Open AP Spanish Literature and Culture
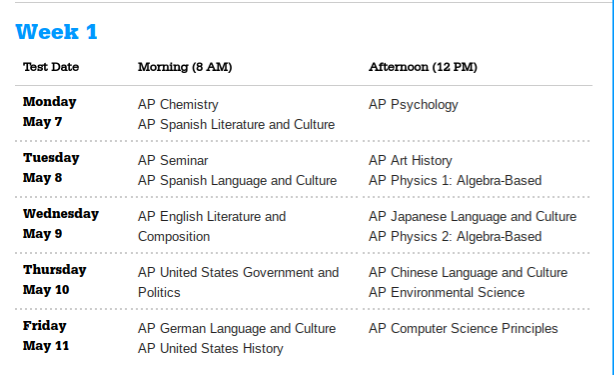 236,124
